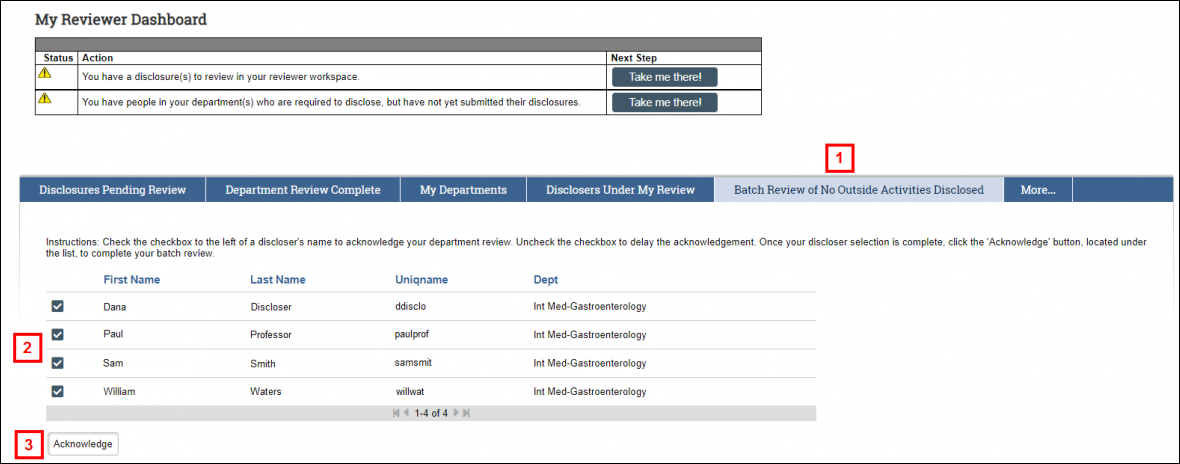Click Dept cell in Dana Discloser's row
The height and width of the screenshot is (464, 1180).
(590, 307)
